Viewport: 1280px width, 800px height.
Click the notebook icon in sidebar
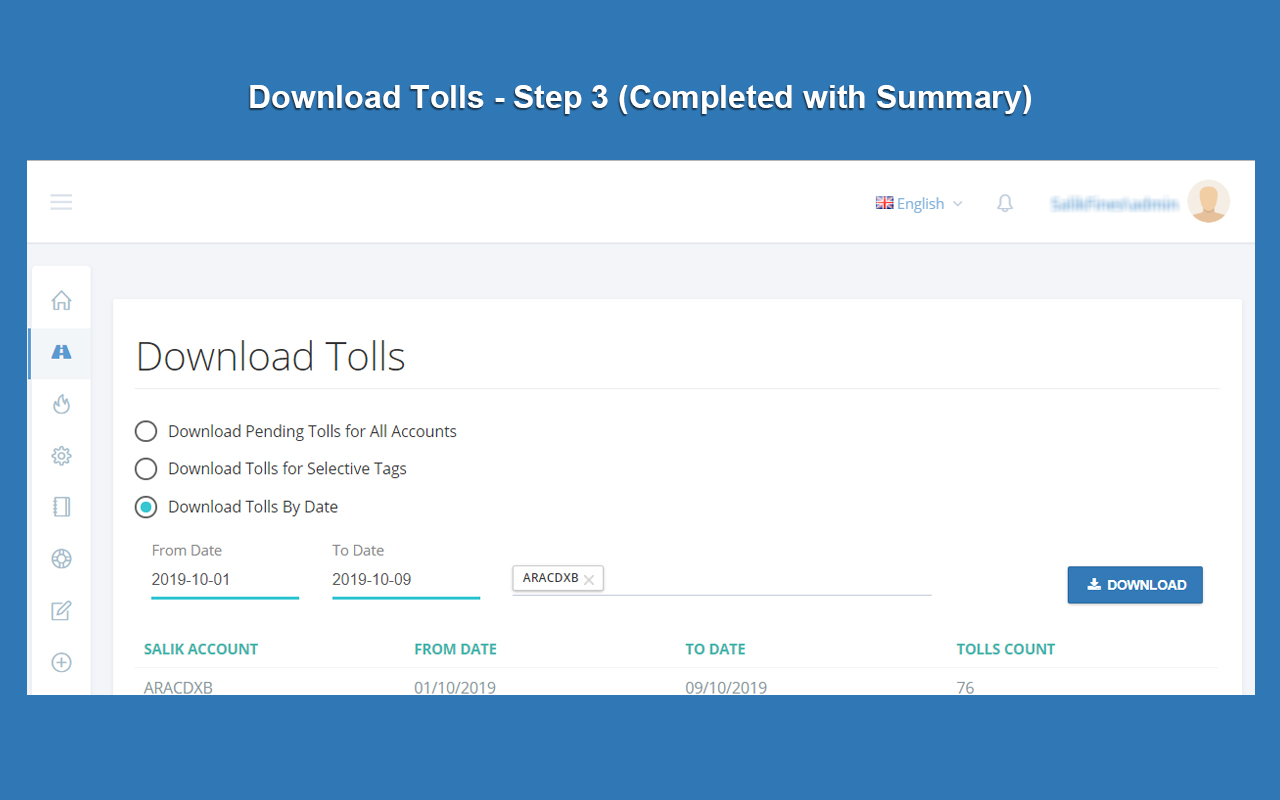click(x=61, y=507)
